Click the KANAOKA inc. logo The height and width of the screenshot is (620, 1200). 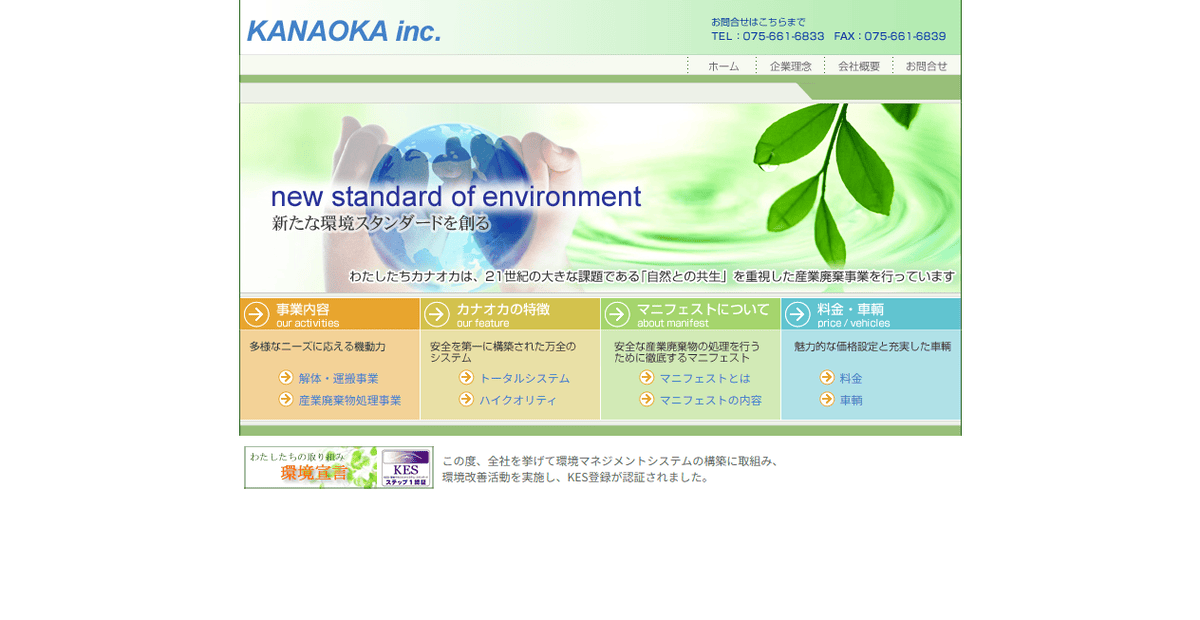point(343,31)
